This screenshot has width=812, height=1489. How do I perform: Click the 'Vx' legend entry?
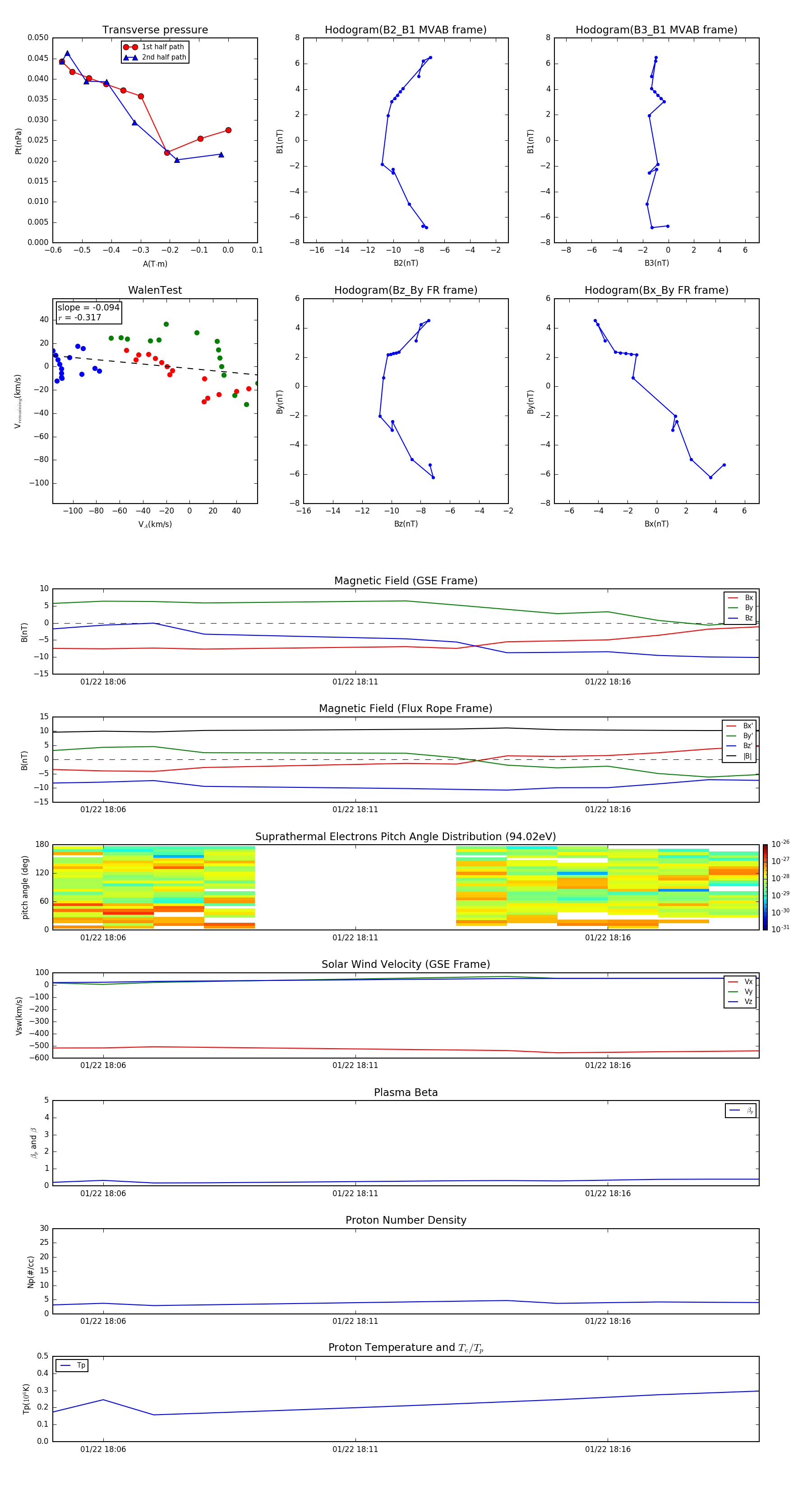[x=740, y=981]
